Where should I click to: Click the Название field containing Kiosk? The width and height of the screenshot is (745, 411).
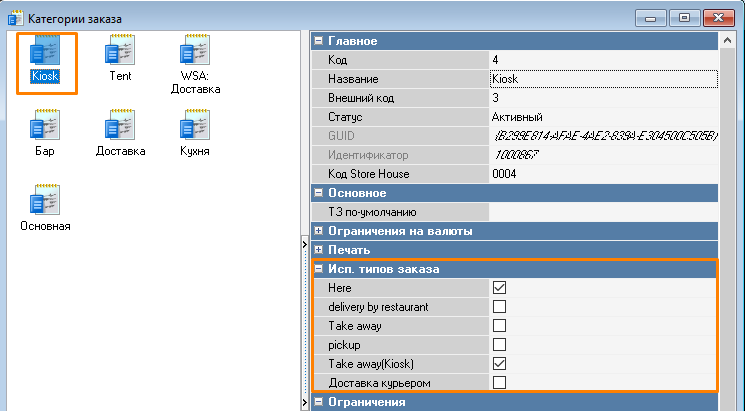[x=603, y=79]
